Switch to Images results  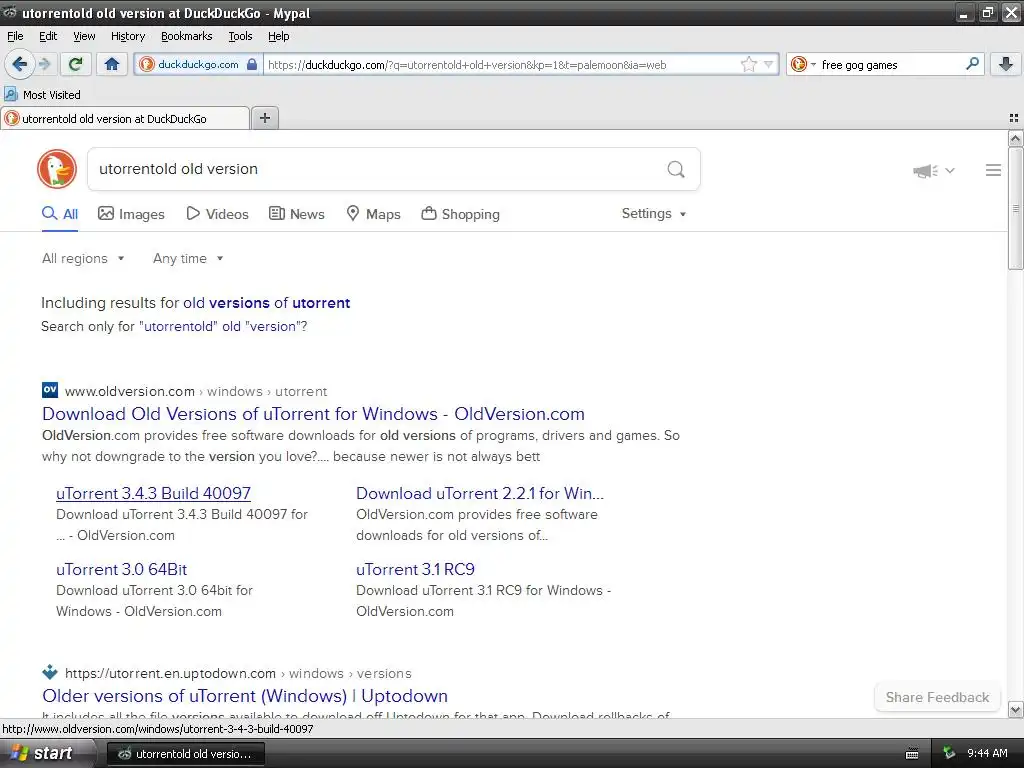point(131,214)
